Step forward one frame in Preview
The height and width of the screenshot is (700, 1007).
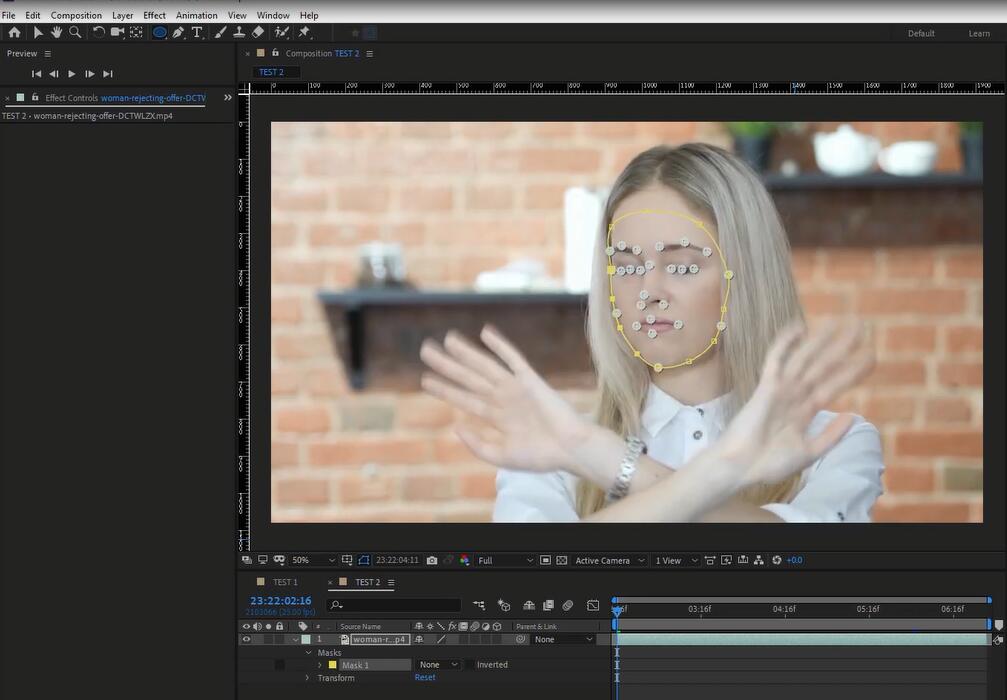[x=90, y=74]
